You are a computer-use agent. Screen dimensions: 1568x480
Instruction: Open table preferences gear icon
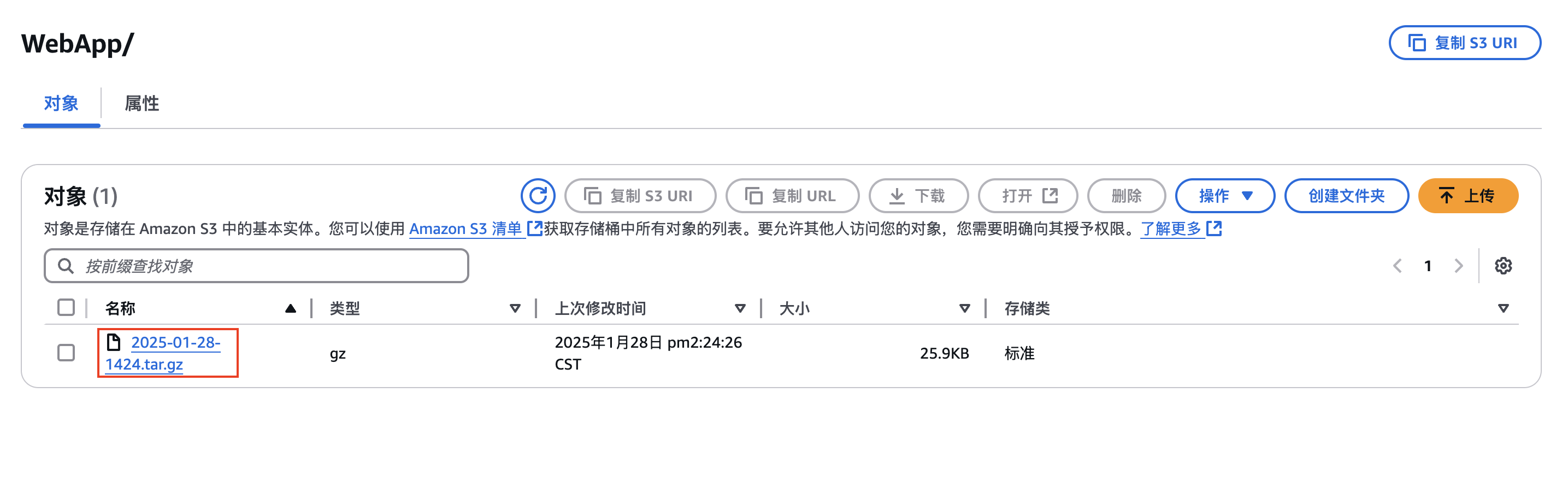[x=1503, y=266]
